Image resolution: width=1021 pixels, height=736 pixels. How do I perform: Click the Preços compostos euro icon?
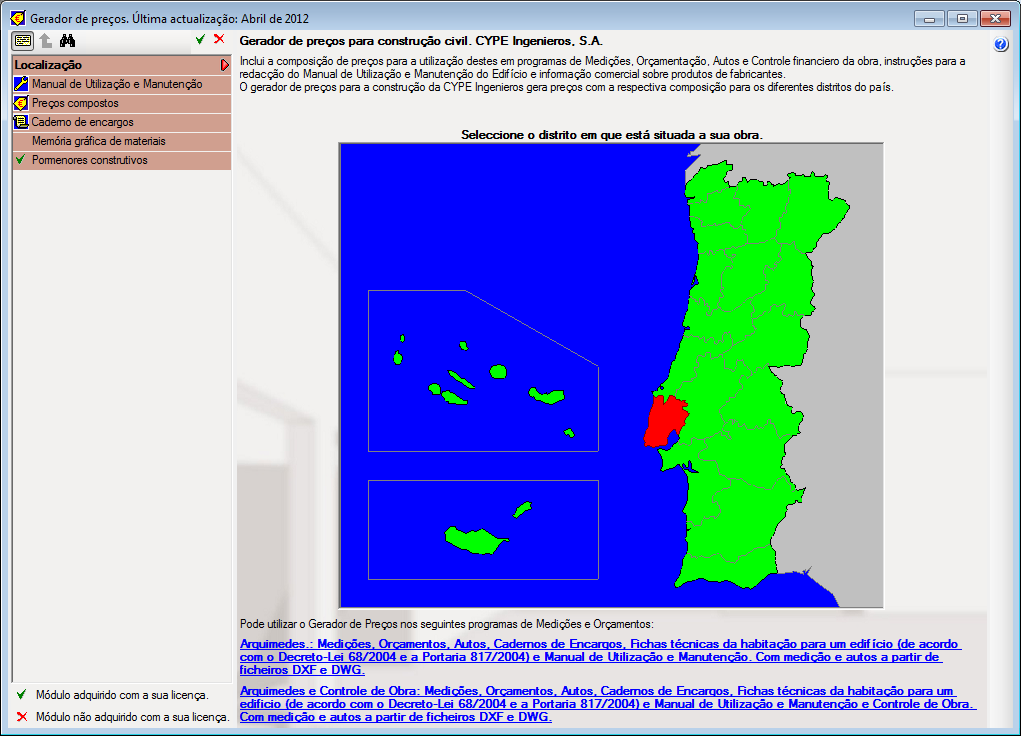21,103
